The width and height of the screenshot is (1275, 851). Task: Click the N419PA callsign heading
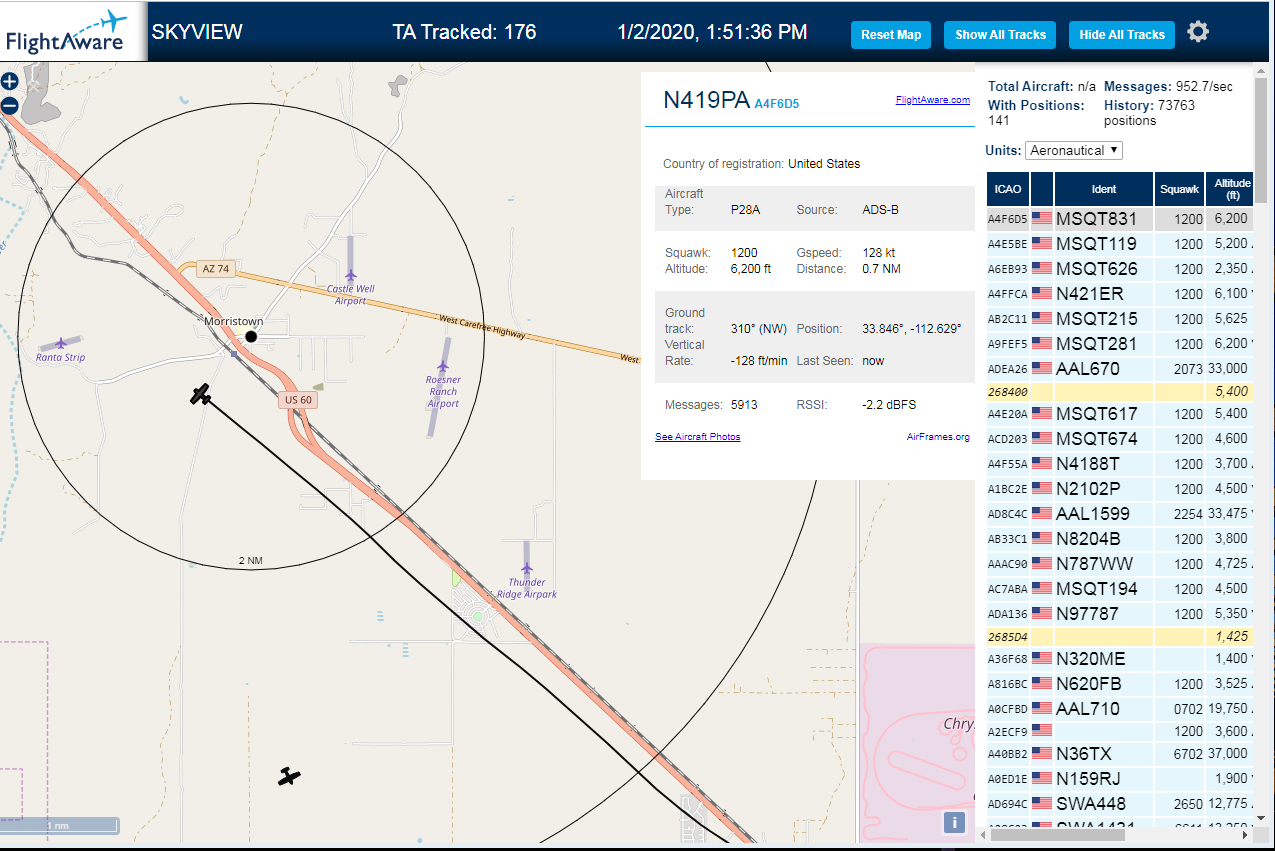(x=706, y=100)
